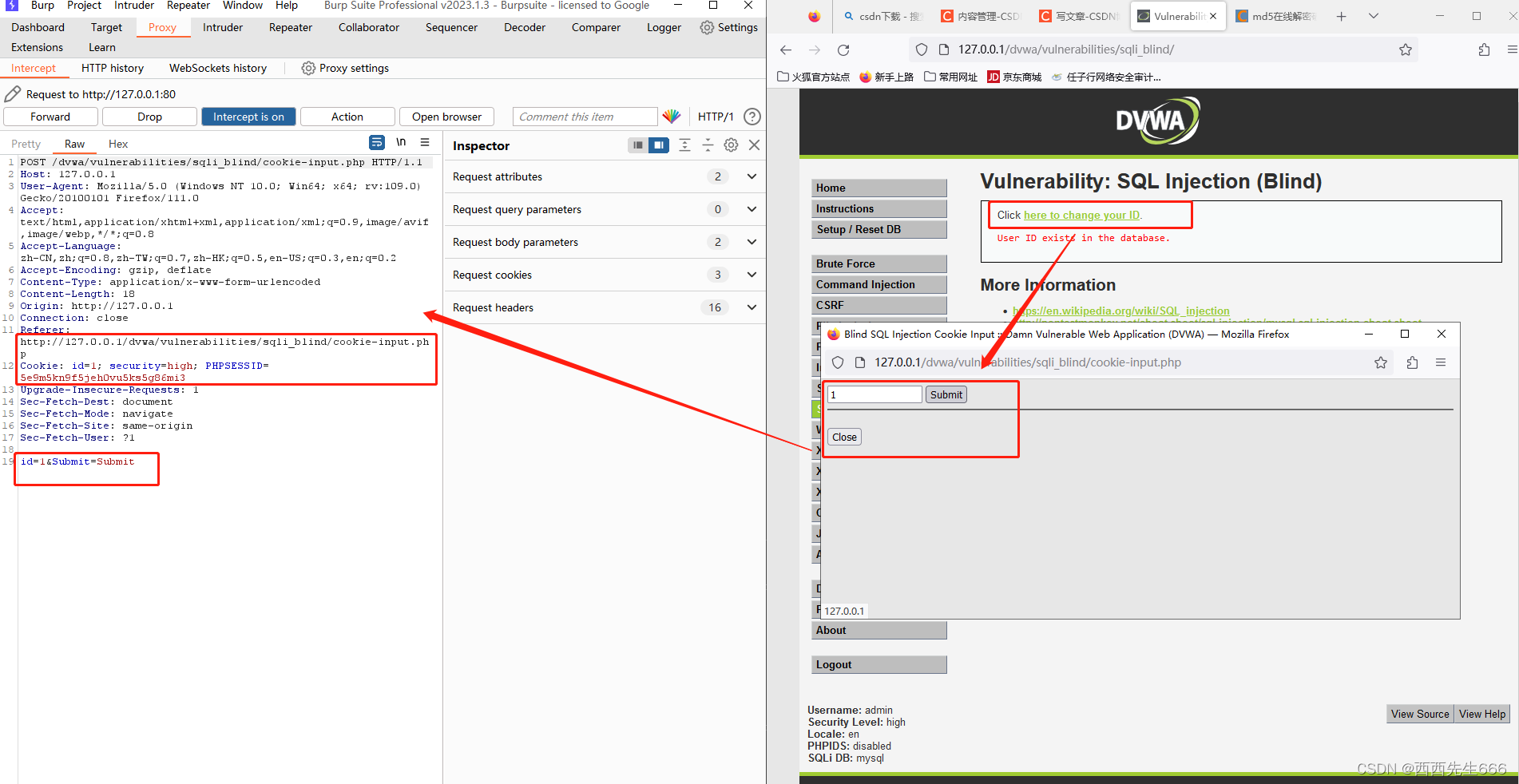
Task: Click the Comment this item field
Action: (x=585, y=117)
